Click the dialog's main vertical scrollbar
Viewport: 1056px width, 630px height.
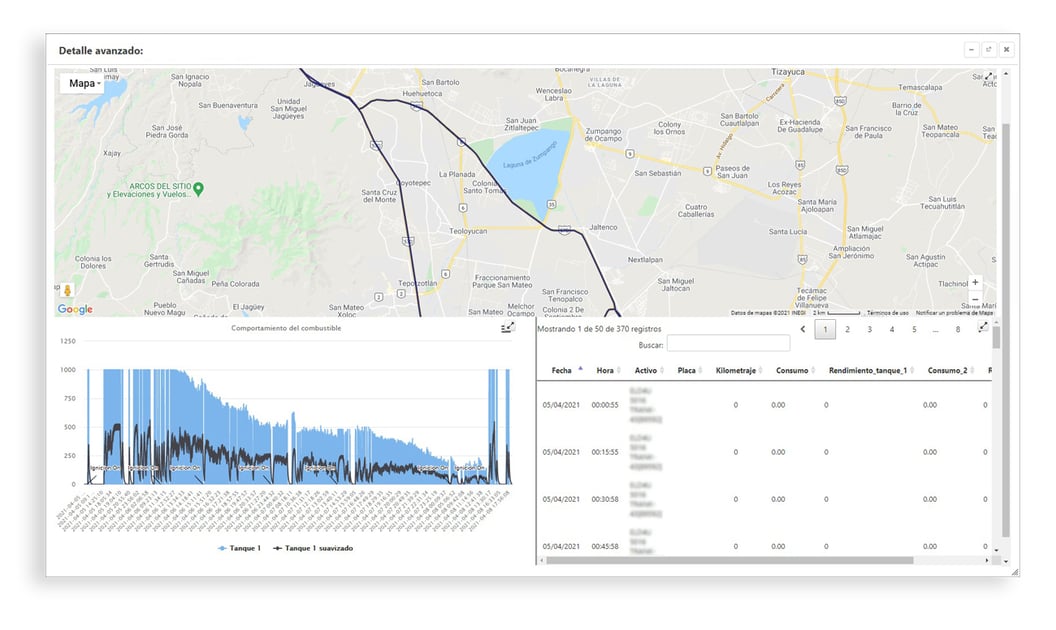pyautogui.click(x=1006, y=330)
